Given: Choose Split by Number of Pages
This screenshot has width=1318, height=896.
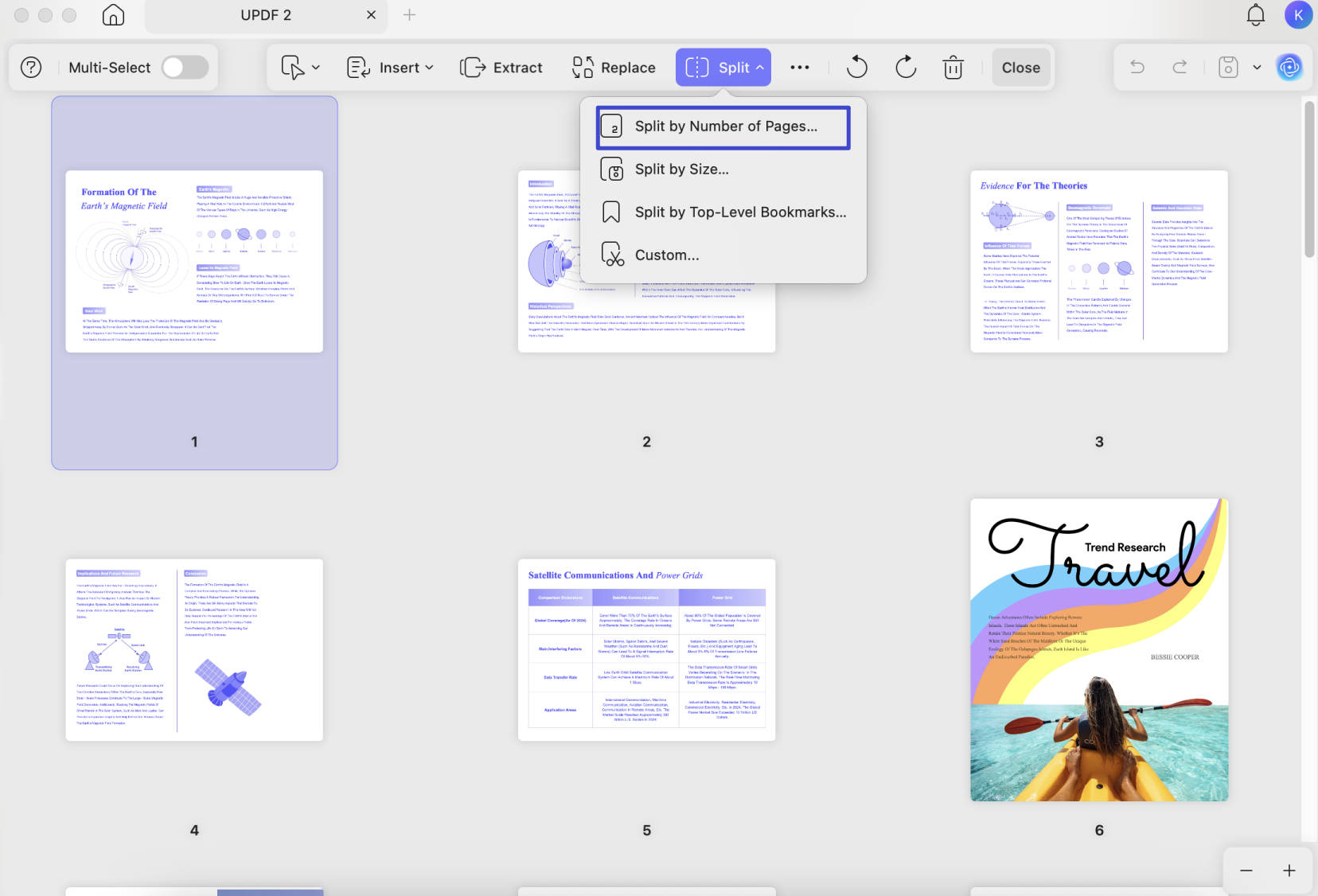Looking at the screenshot, I should [x=723, y=127].
